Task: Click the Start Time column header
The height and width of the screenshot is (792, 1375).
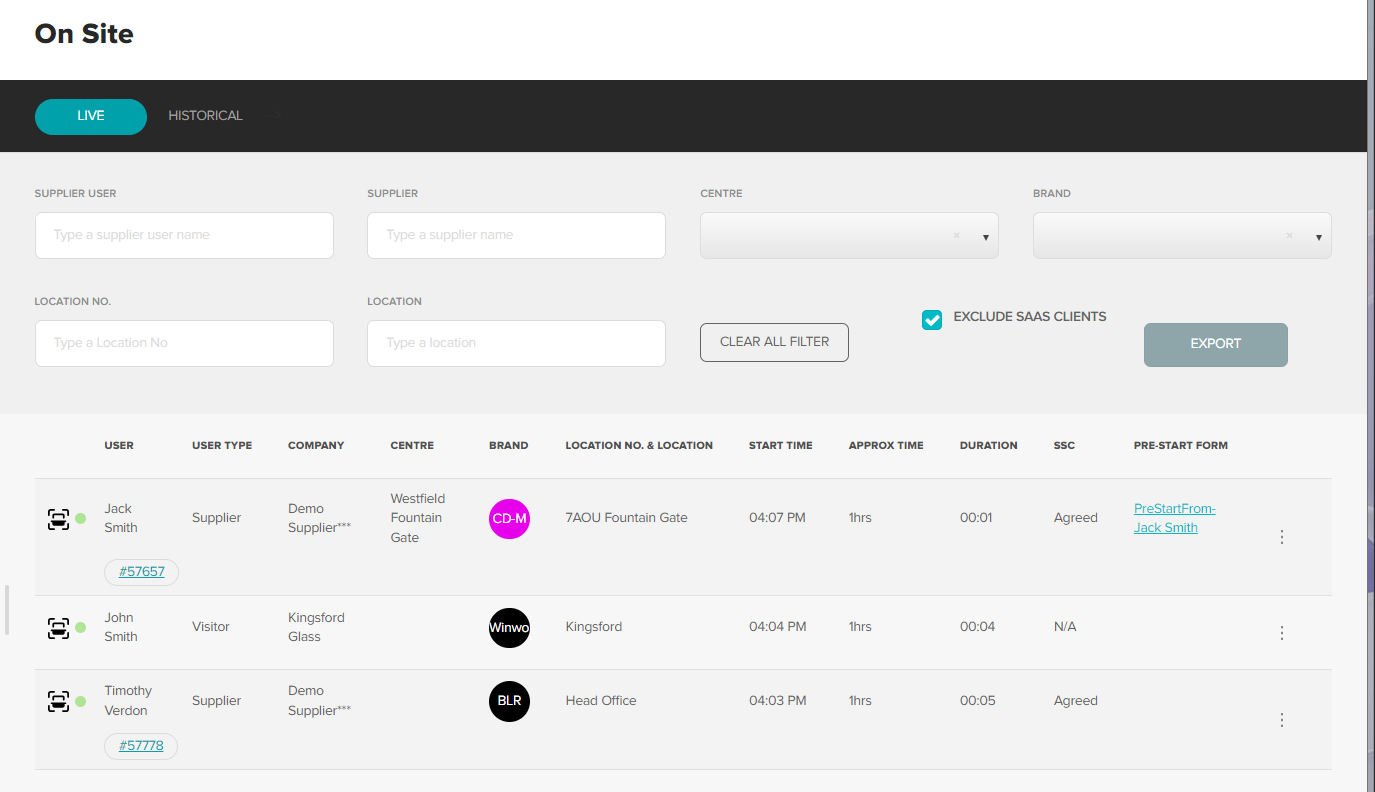Action: click(781, 446)
